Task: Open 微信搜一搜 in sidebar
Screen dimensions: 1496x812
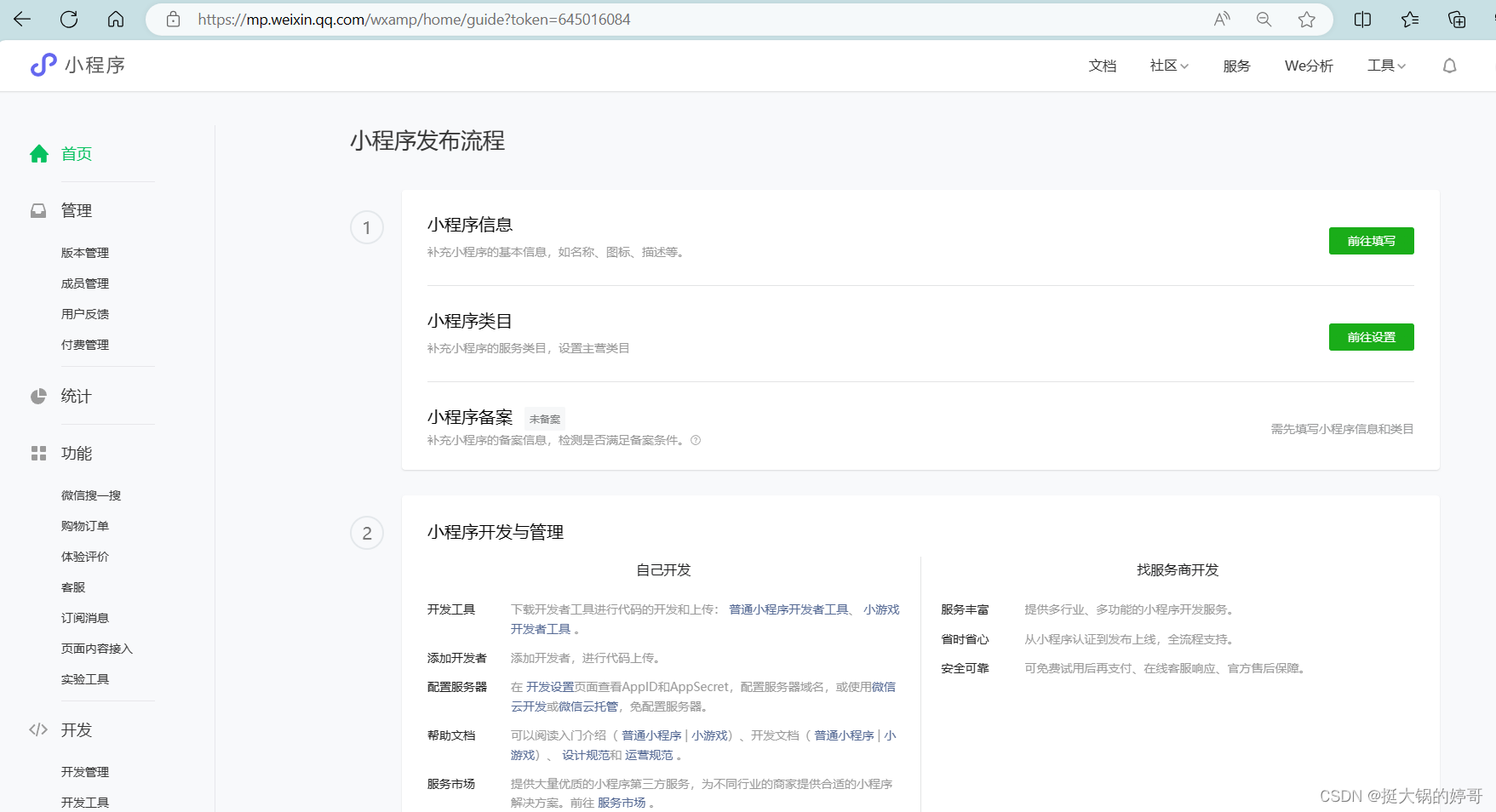Action: (91, 495)
